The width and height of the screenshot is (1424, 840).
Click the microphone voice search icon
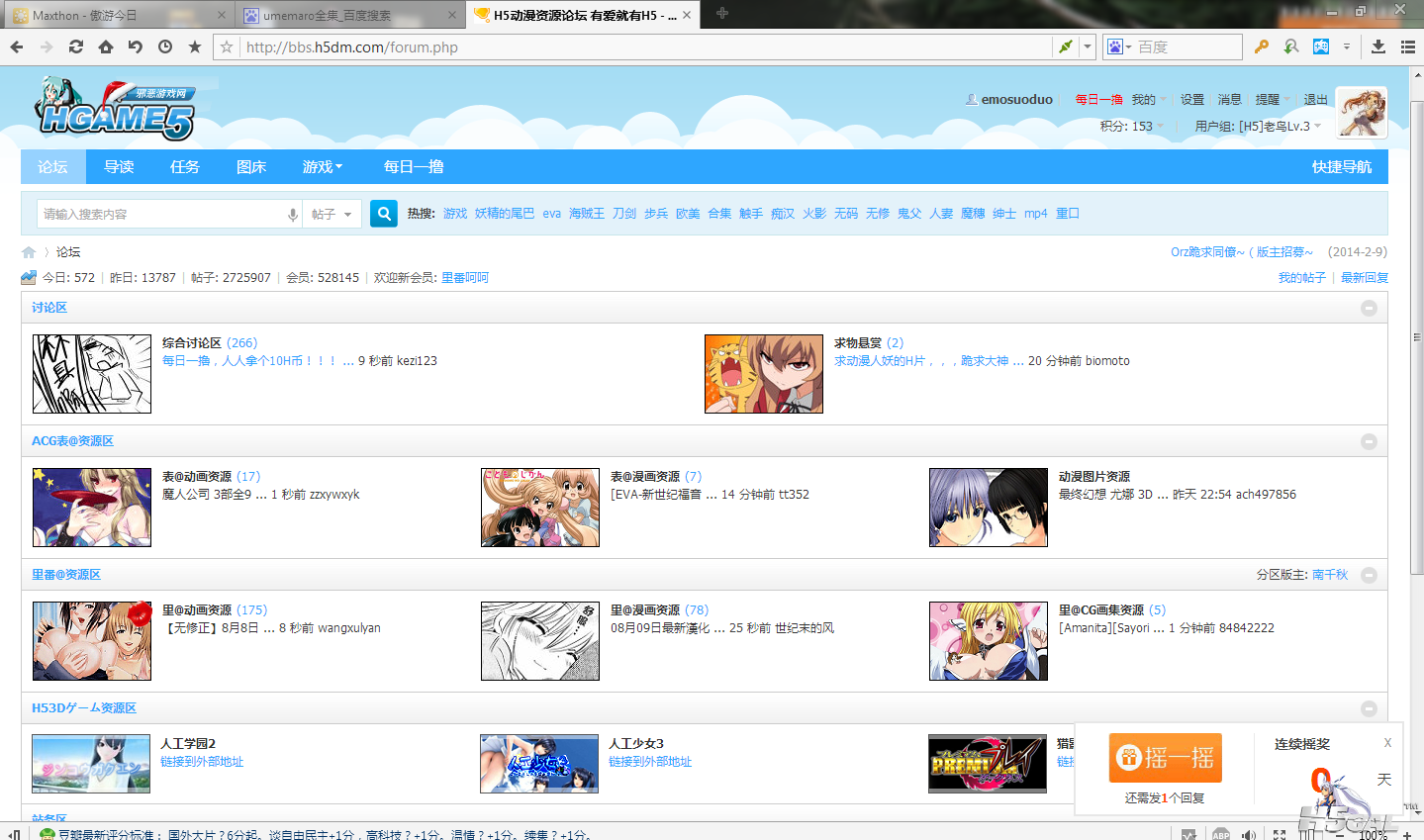pos(293,214)
